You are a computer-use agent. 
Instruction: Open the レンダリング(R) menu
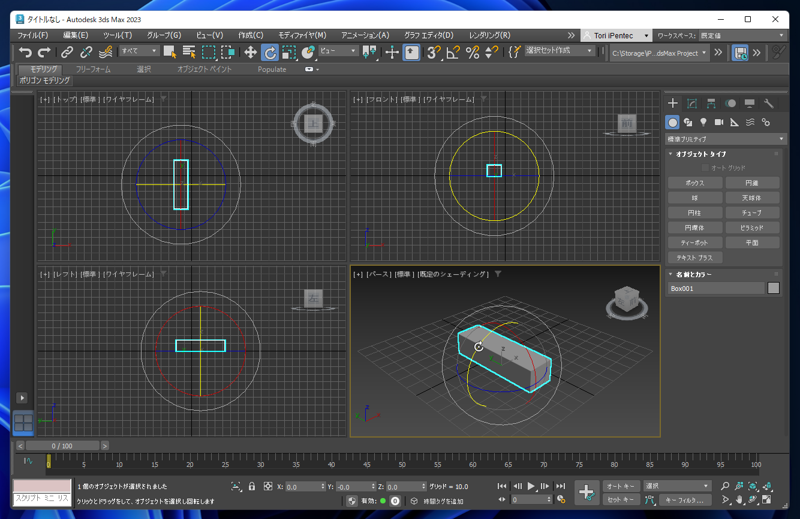[x=489, y=35]
